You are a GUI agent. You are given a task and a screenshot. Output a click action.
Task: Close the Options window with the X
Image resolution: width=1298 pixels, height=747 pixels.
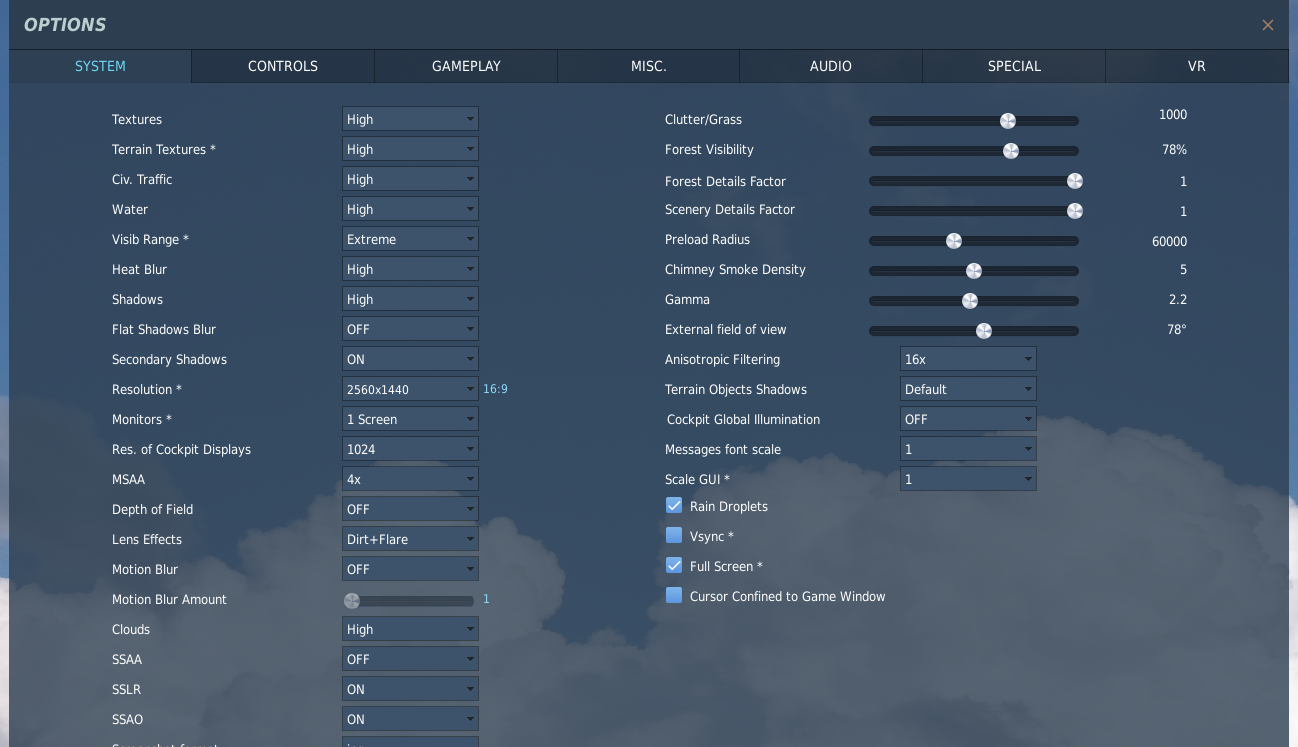(1267, 25)
